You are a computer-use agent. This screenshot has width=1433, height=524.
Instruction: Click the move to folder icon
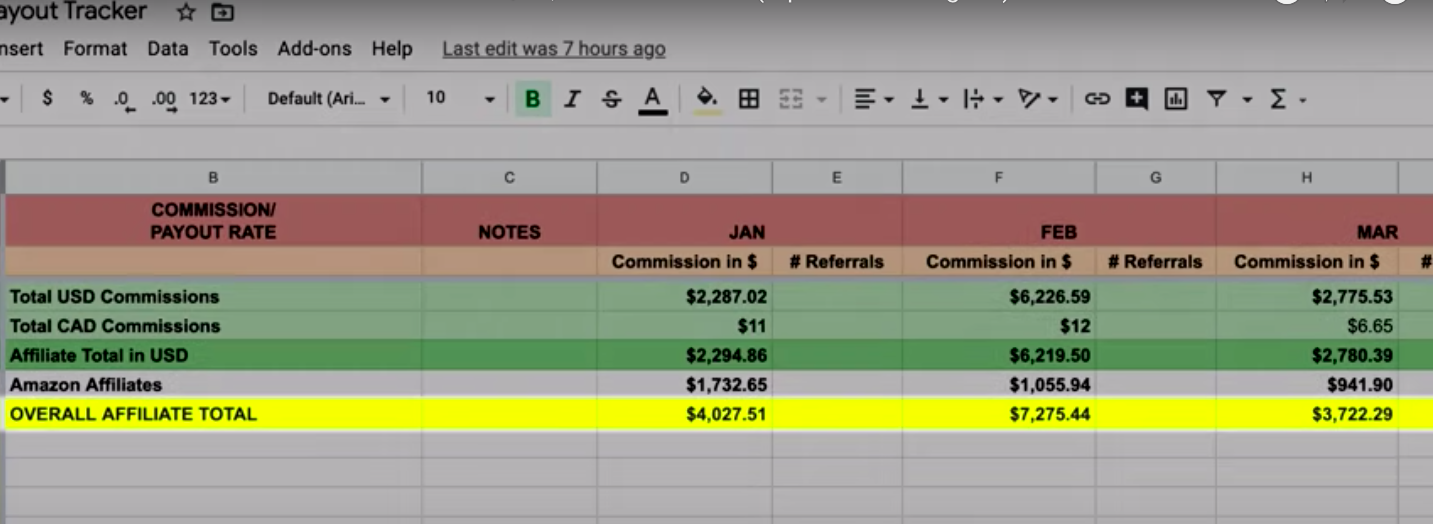222,13
